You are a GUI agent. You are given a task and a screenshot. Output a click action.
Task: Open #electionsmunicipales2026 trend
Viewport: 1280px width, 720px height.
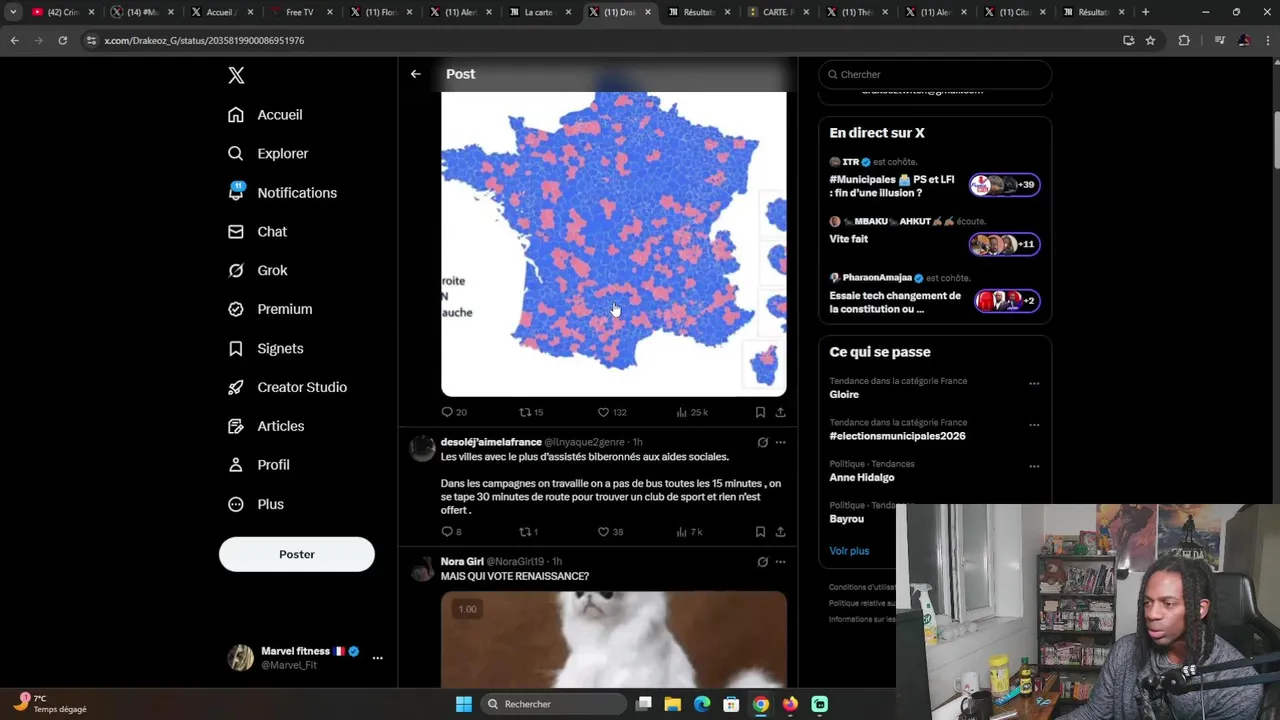click(897, 436)
